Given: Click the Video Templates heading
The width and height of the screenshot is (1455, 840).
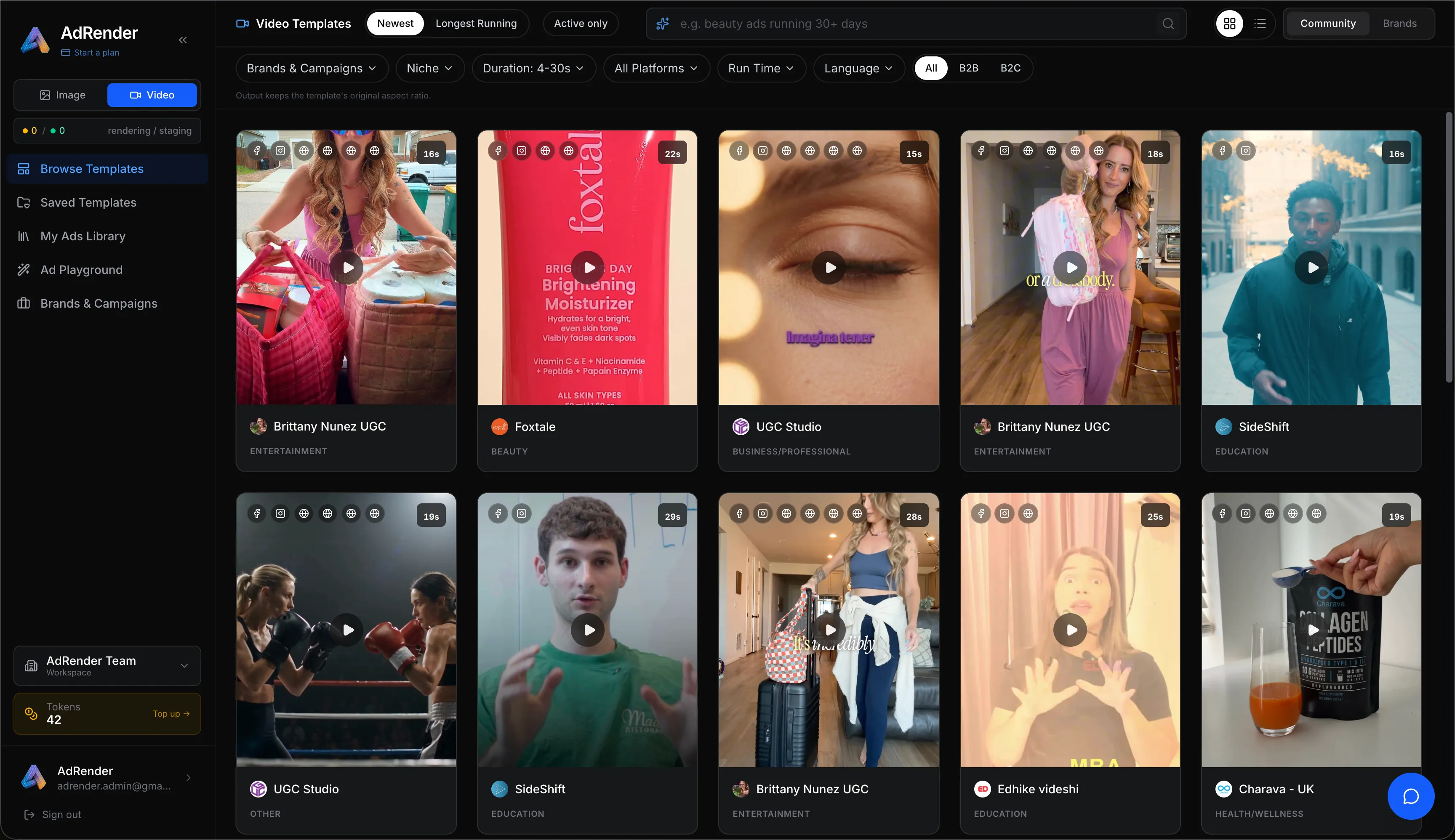Looking at the screenshot, I should click(x=303, y=24).
